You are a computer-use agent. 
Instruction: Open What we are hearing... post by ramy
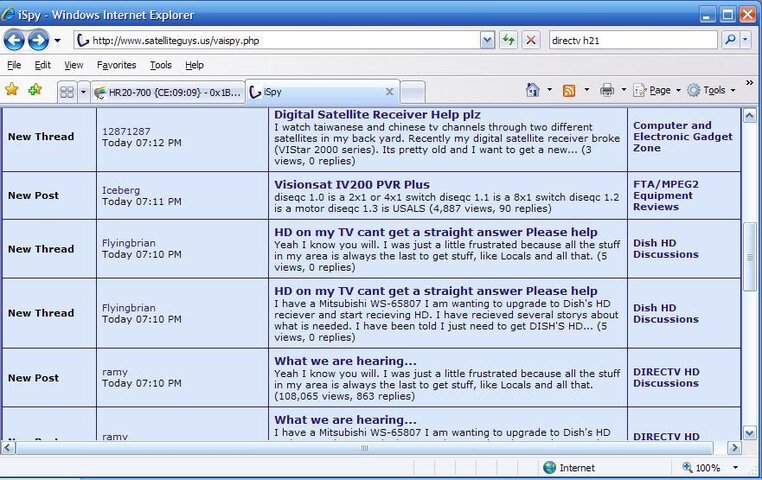(345, 361)
